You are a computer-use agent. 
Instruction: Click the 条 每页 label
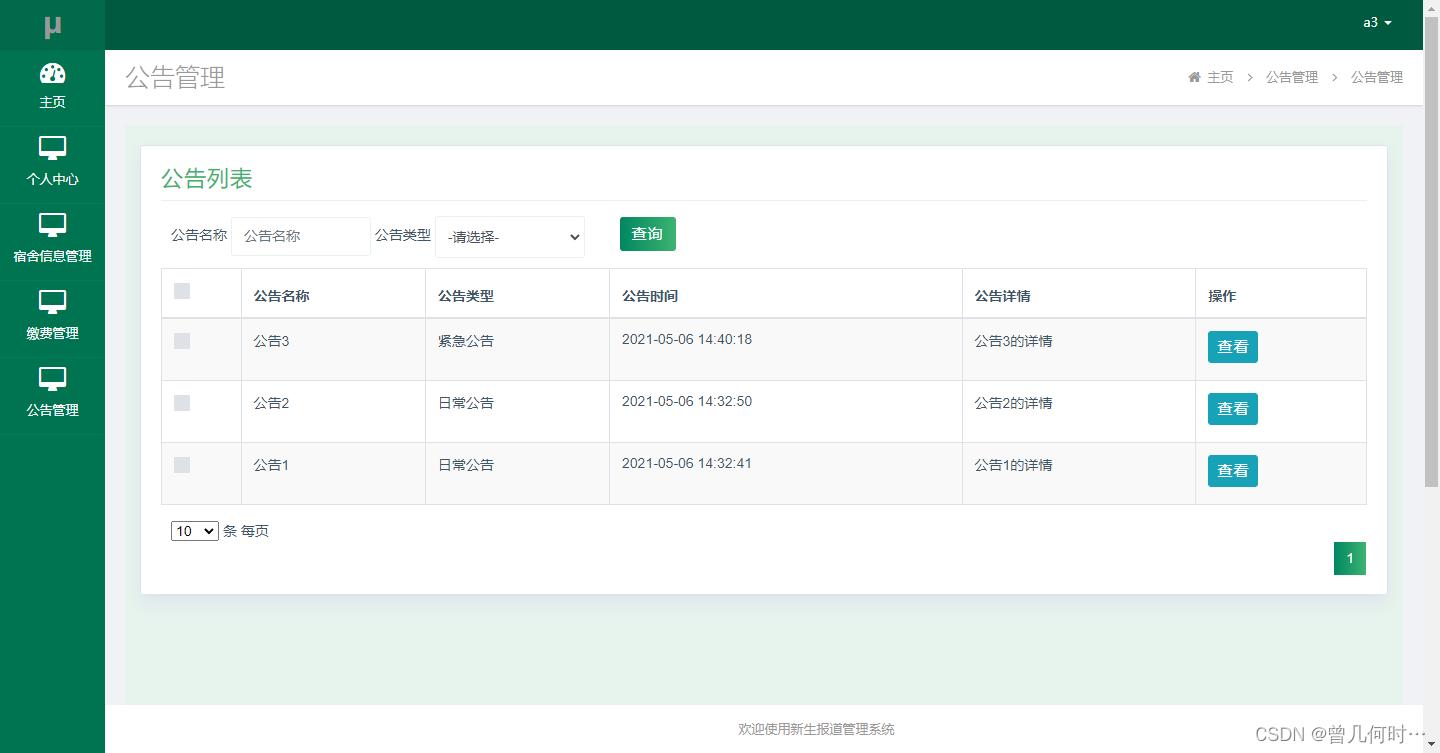click(x=246, y=531)
